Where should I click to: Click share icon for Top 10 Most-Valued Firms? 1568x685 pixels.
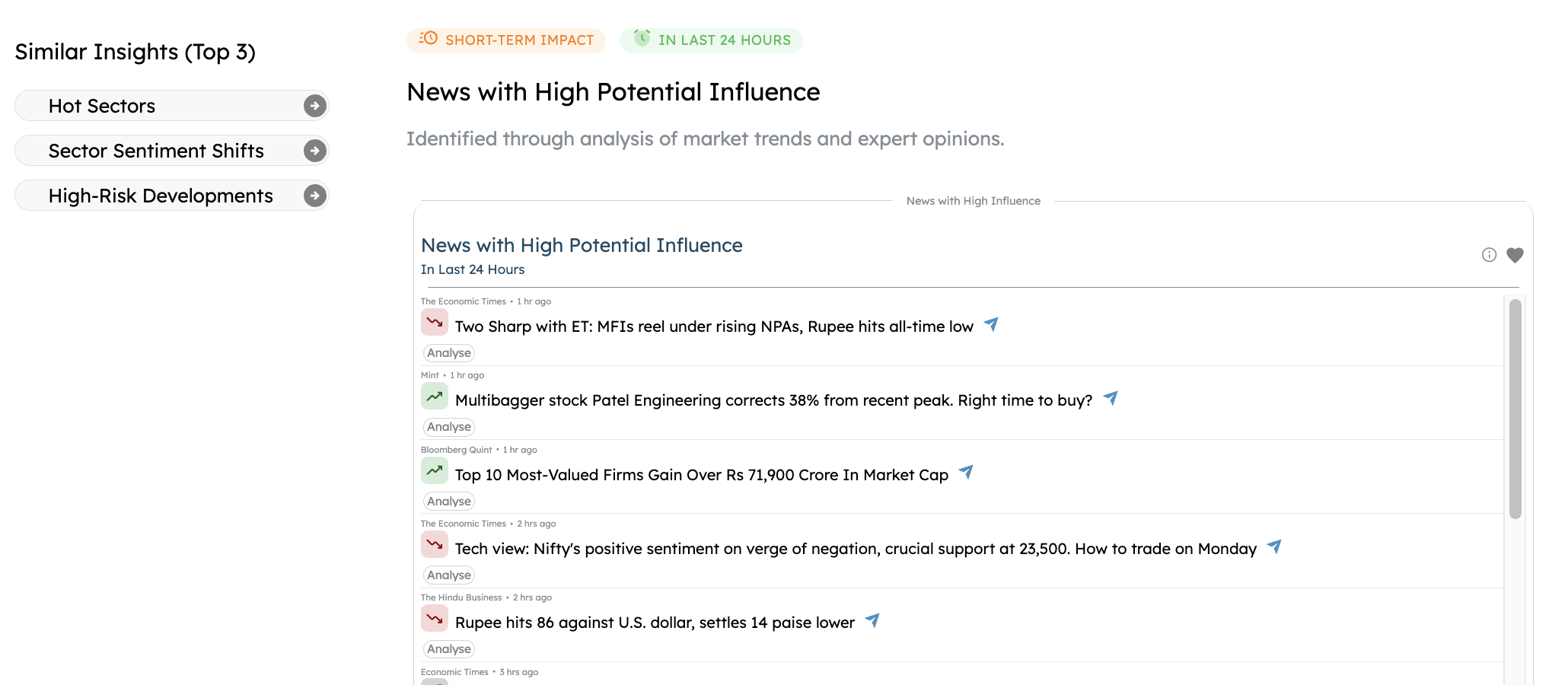(966, 473)
